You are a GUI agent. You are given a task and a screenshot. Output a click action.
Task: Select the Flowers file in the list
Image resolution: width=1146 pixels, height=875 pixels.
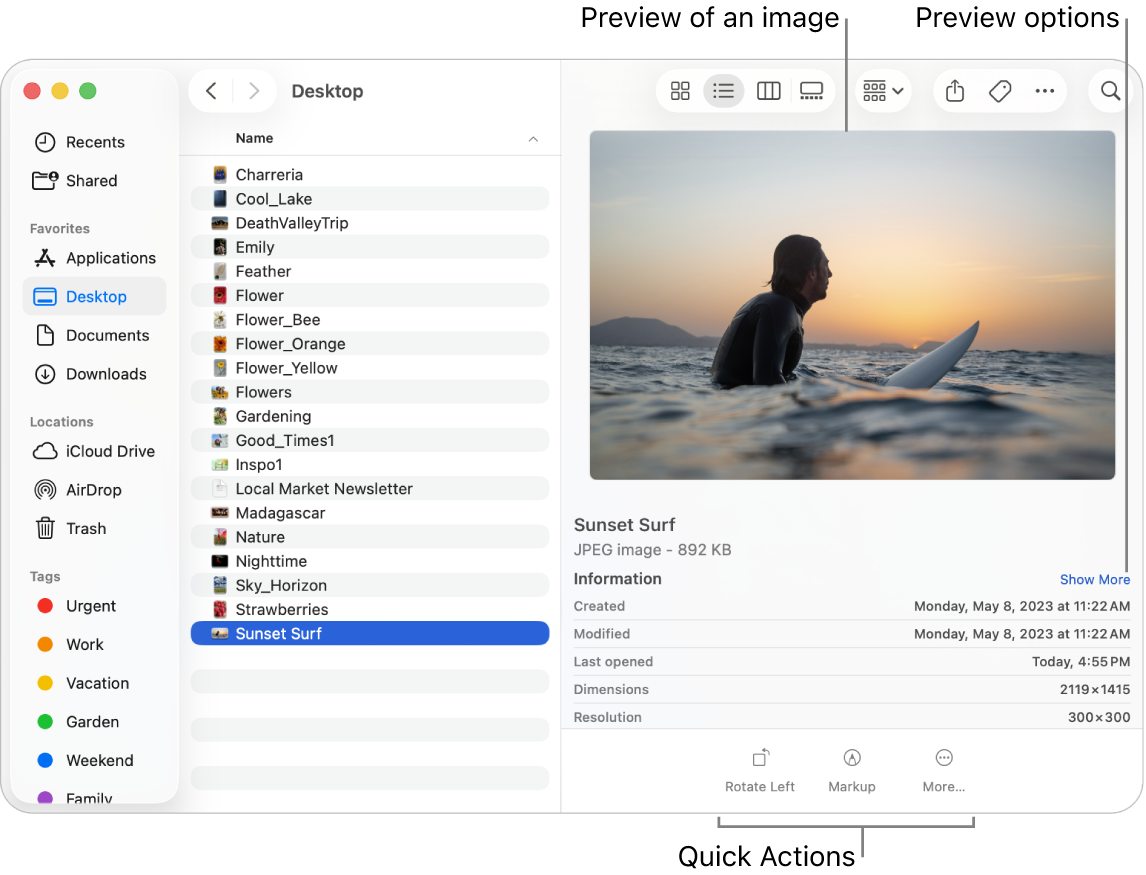point(261,391)
